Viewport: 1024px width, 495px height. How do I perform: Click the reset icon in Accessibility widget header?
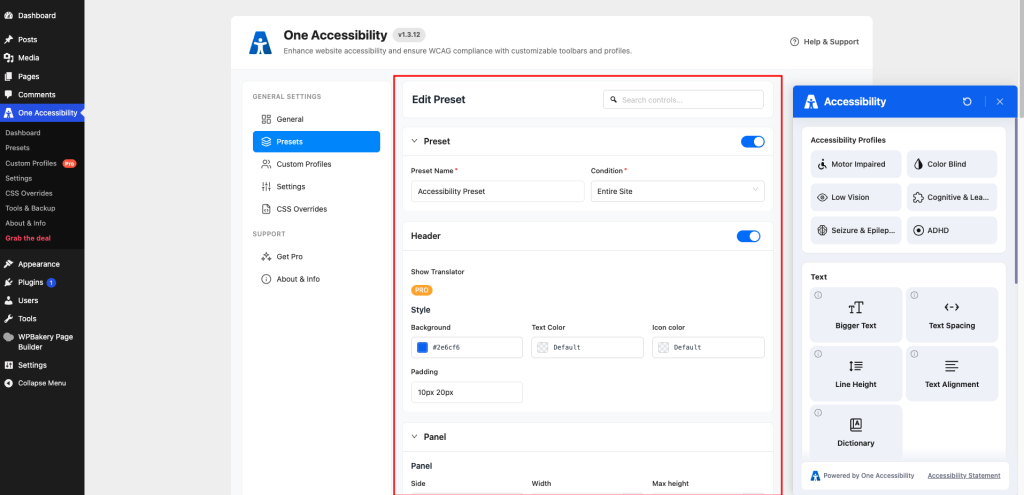[x=967, y=102]
